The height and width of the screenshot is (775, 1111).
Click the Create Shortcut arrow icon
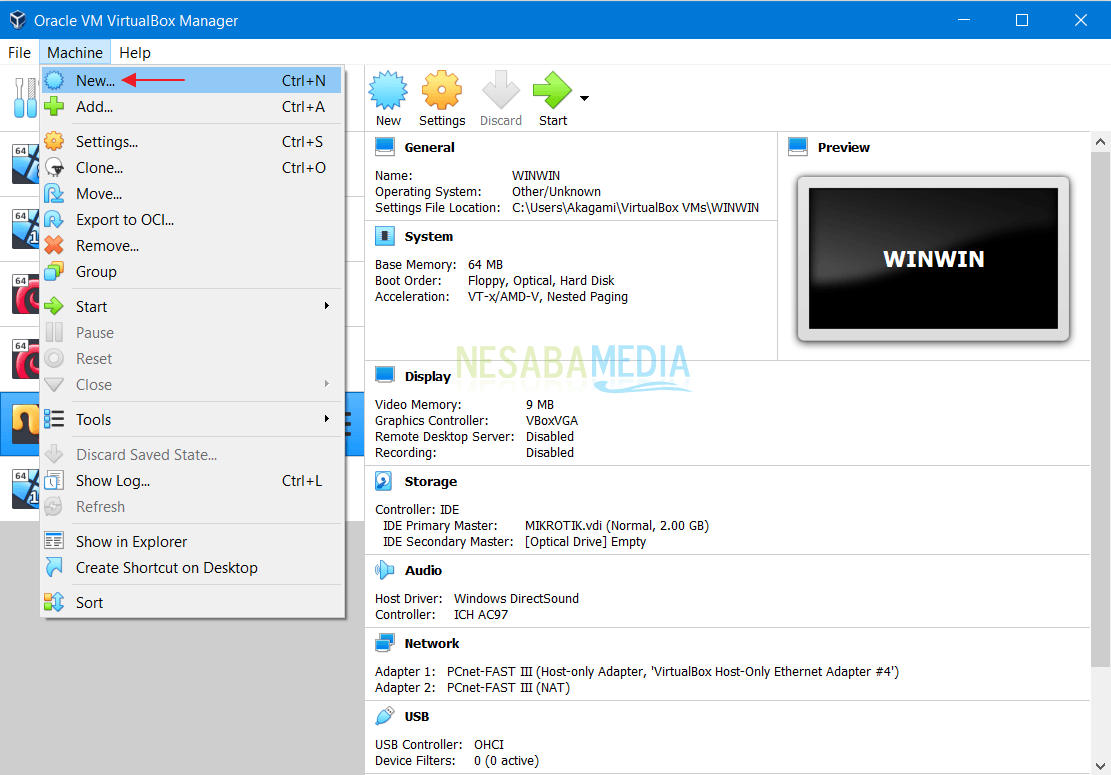[x=55, y=567]
